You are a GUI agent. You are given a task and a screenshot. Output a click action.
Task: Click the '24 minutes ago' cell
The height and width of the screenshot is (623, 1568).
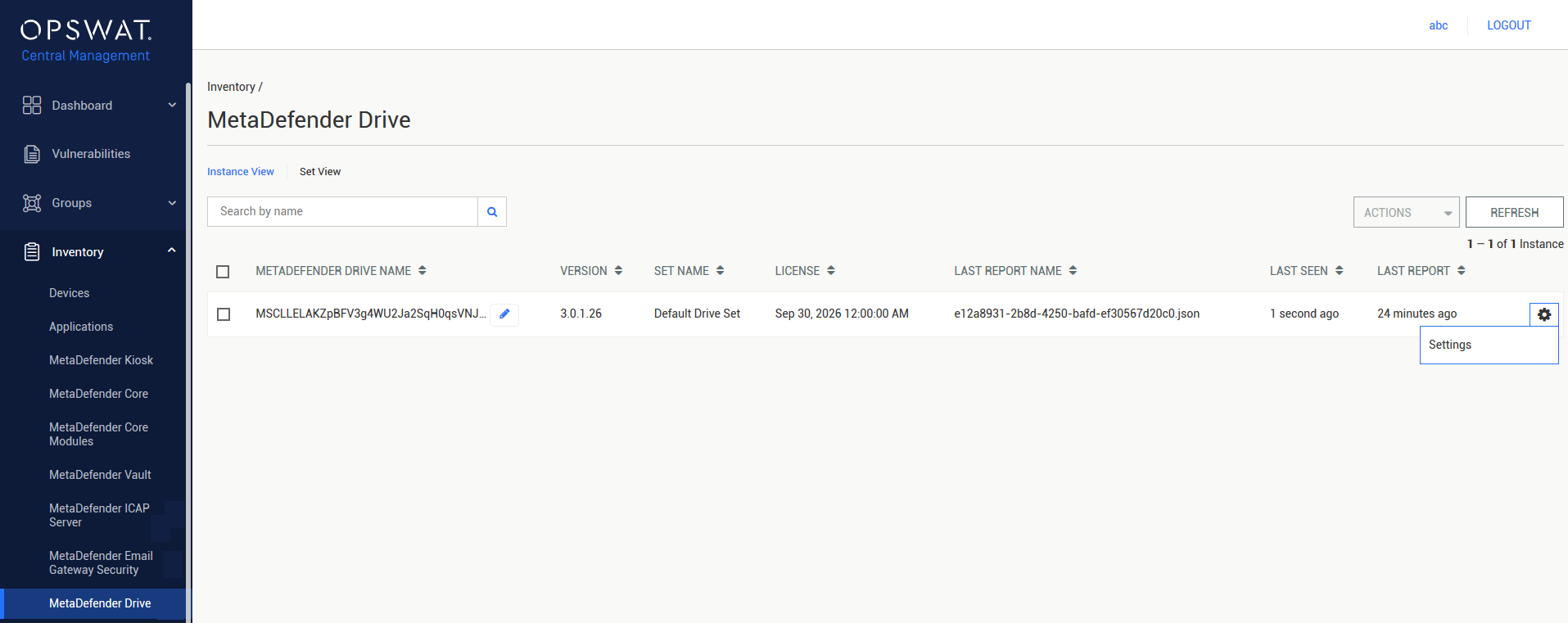tap(1417, 314)
